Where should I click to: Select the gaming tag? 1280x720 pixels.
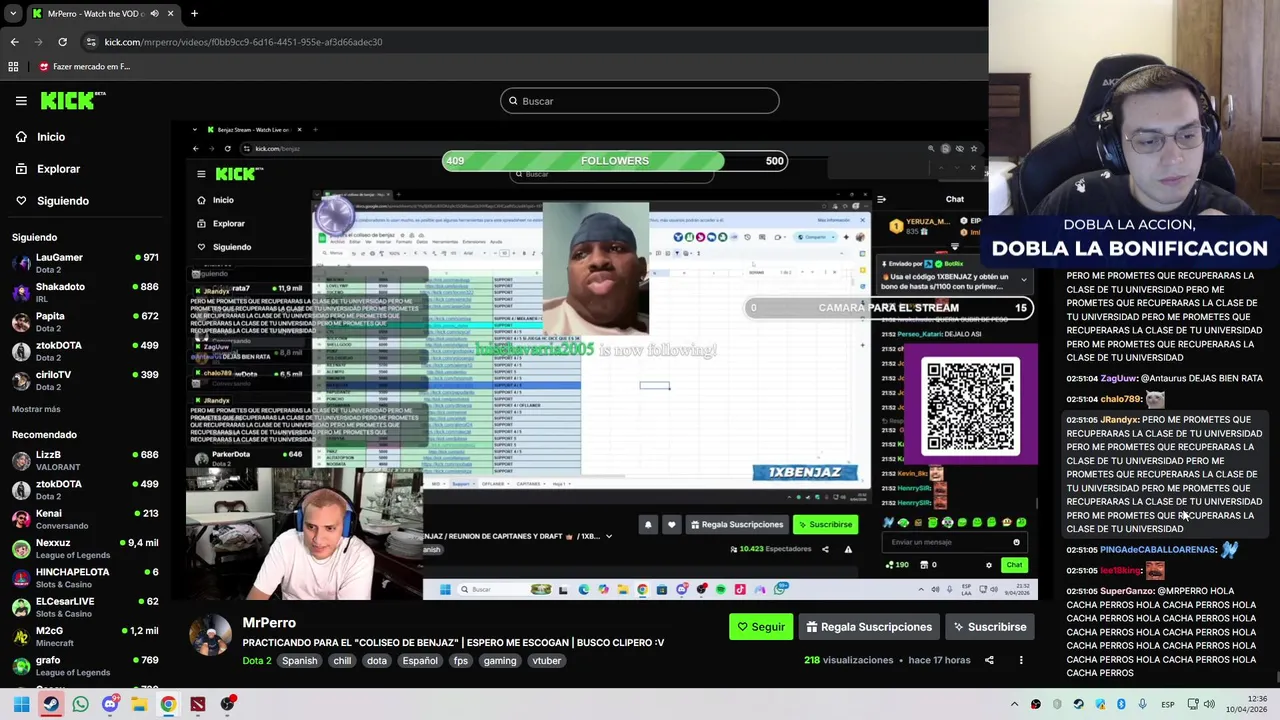tap(500, 661)
